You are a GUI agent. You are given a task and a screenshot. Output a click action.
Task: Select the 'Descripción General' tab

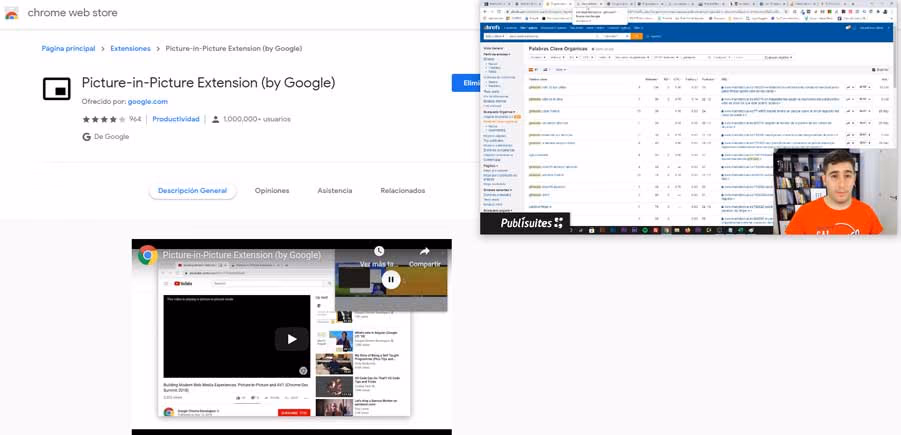(x=192, y=191)
